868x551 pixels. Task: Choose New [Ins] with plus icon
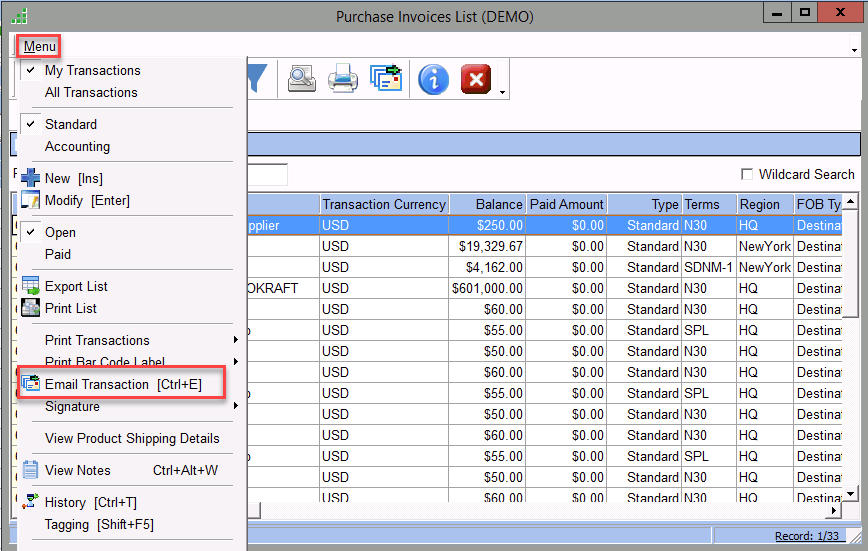[x=73, y=178]
